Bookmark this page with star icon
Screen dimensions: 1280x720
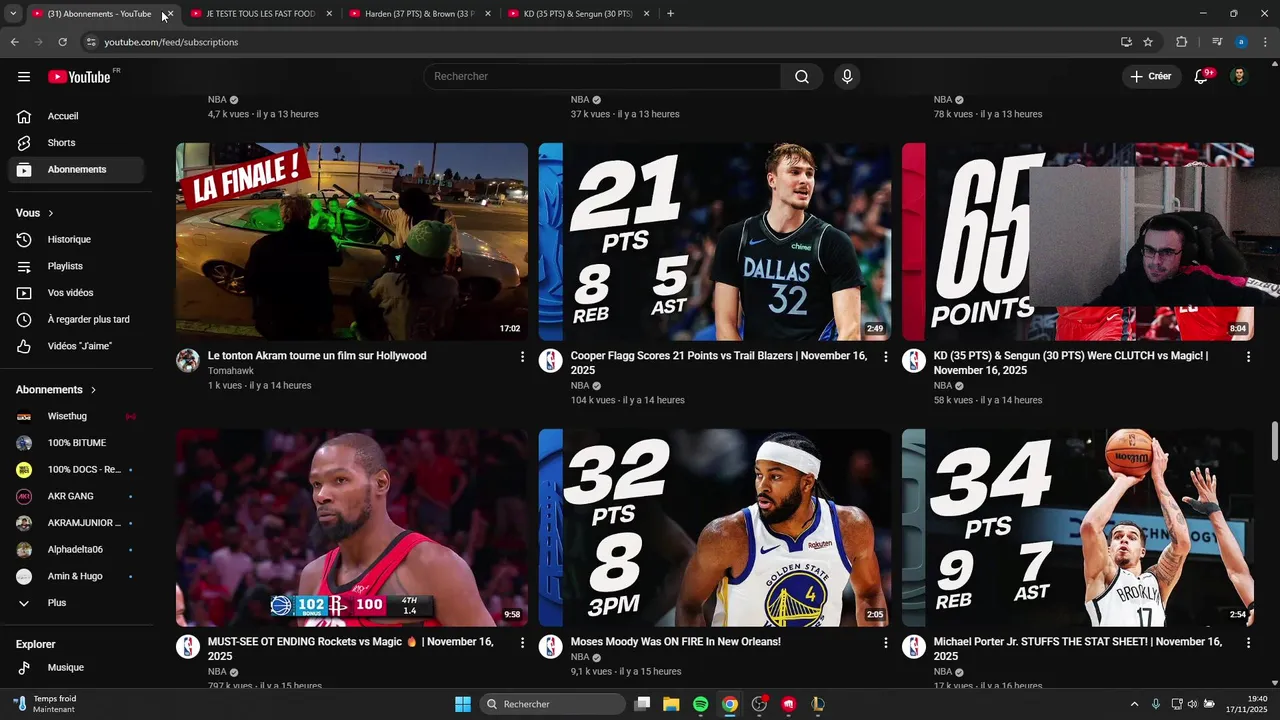1148,42
